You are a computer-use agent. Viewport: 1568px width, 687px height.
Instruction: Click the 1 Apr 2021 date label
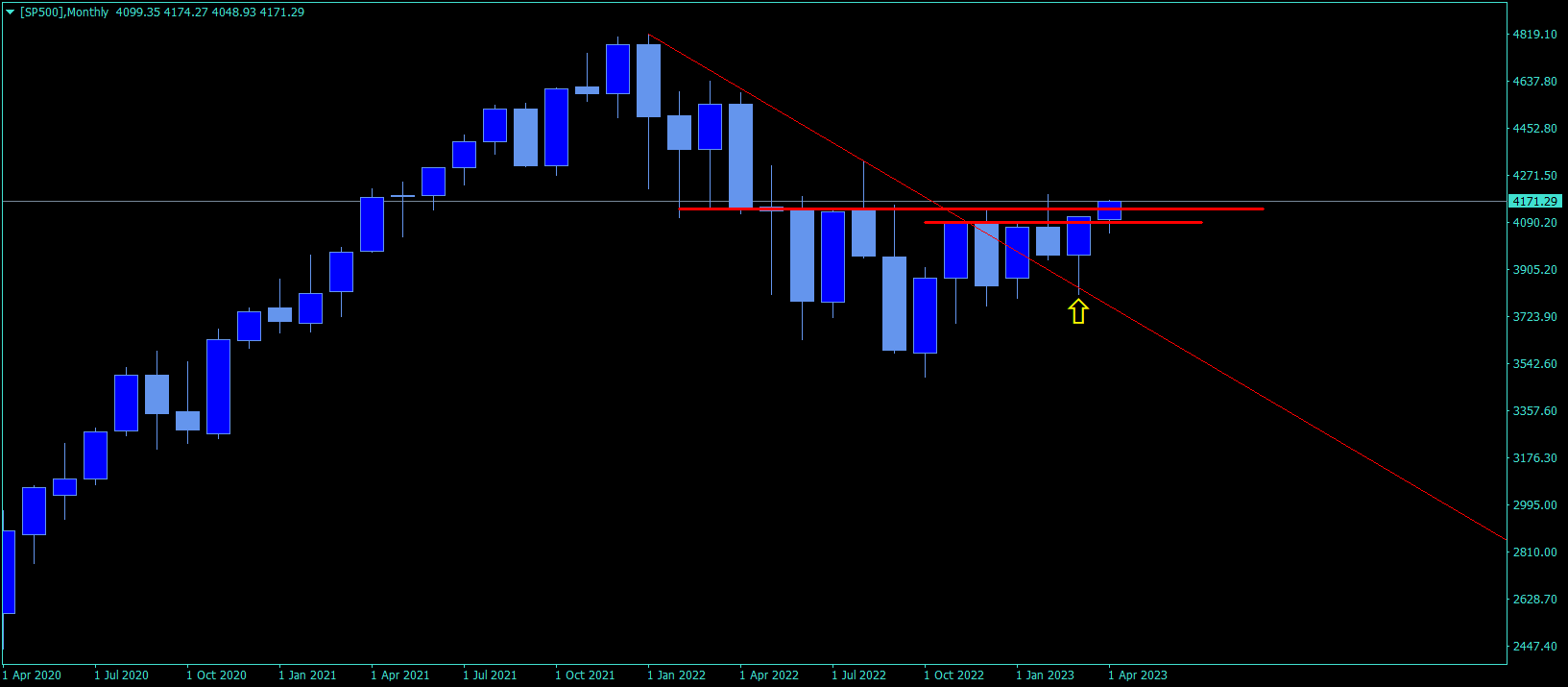400,675
